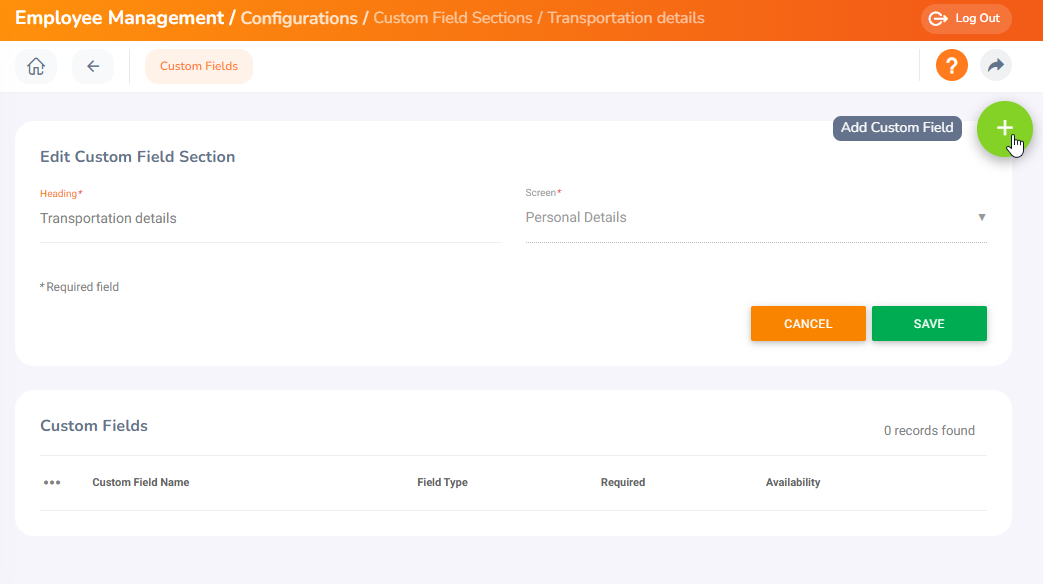Screen dimensions: 1043x584
Task: Click the Home icon
Action: tap(36, 67)
